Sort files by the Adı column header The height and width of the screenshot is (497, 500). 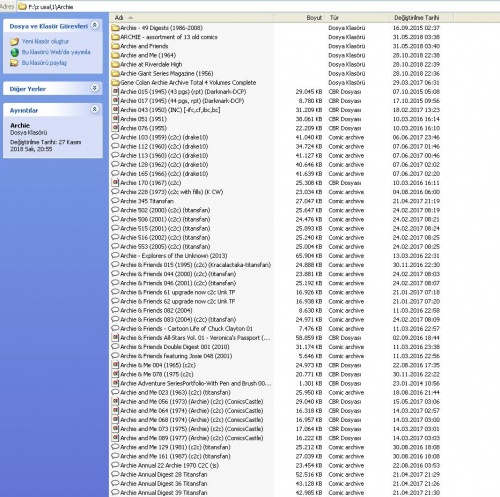tap(191, 18)
